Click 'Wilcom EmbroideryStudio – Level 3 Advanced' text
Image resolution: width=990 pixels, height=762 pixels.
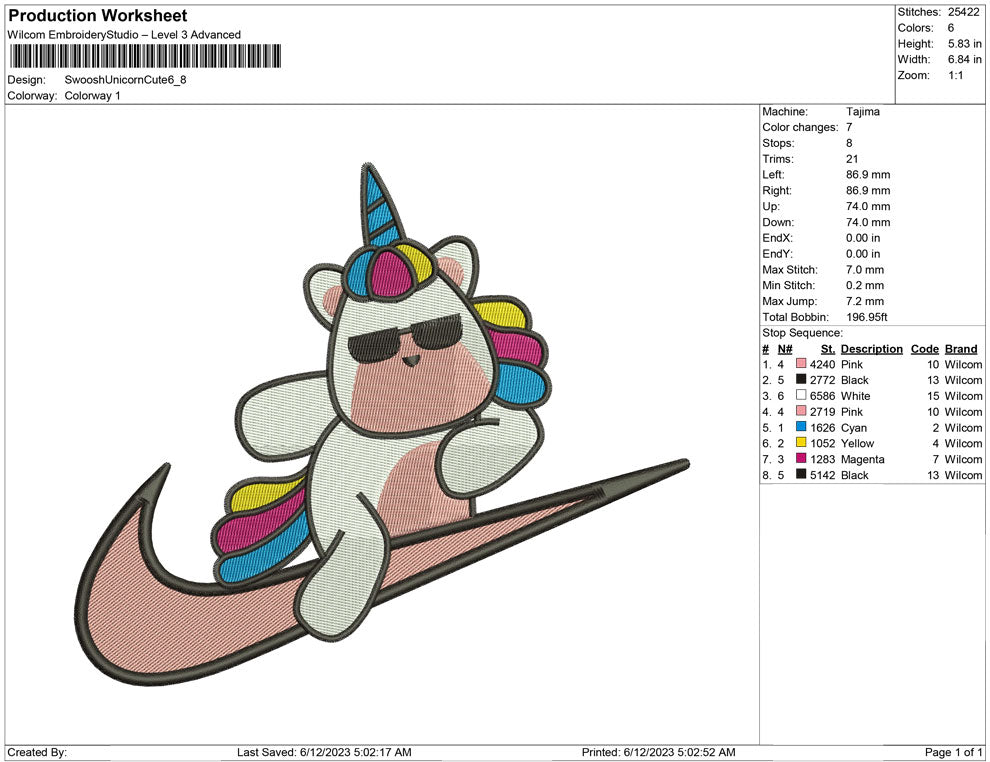tap(124, 35)
